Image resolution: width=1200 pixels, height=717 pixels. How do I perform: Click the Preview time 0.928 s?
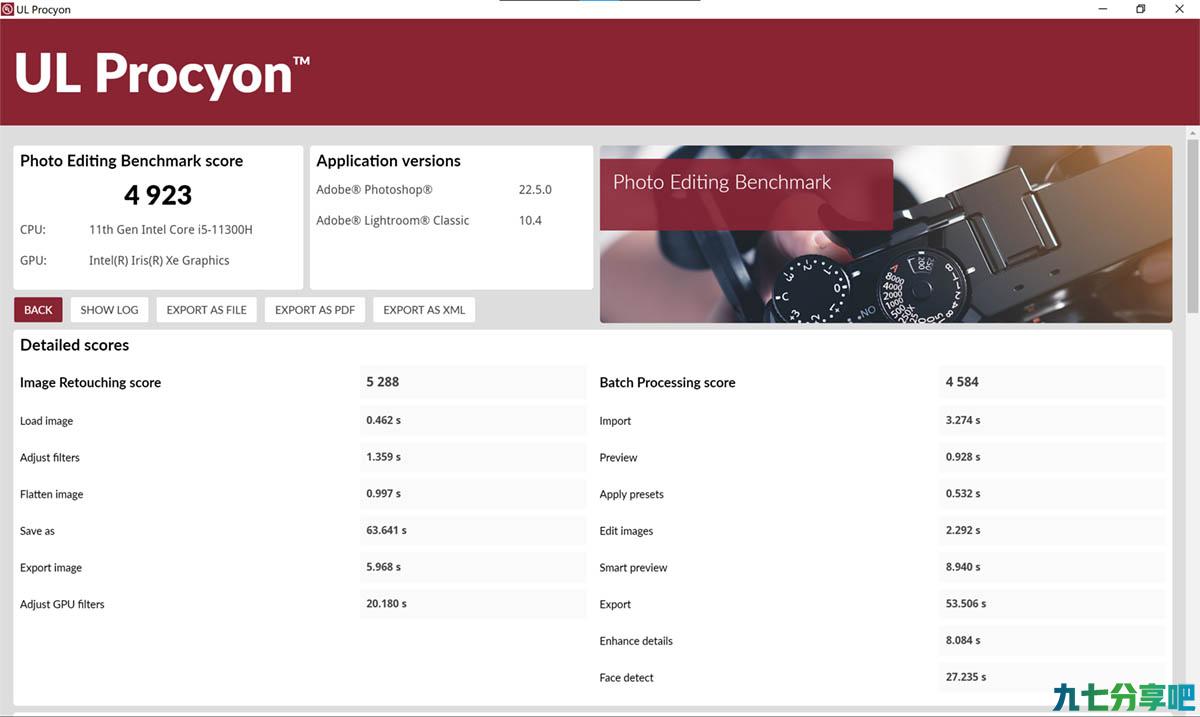963,457
